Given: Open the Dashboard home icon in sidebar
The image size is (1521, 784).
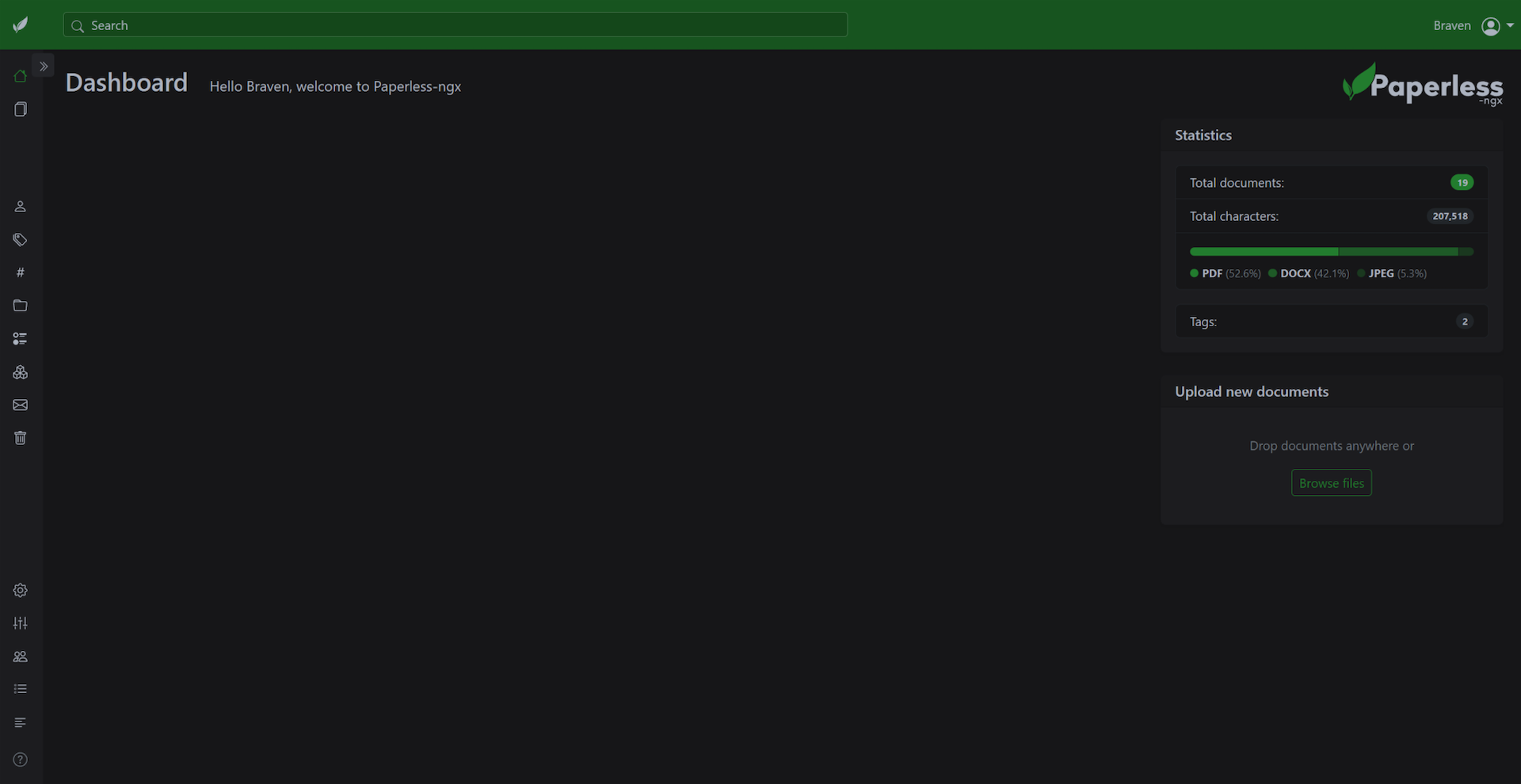Looking at the screenshot, I should point(21,76).
